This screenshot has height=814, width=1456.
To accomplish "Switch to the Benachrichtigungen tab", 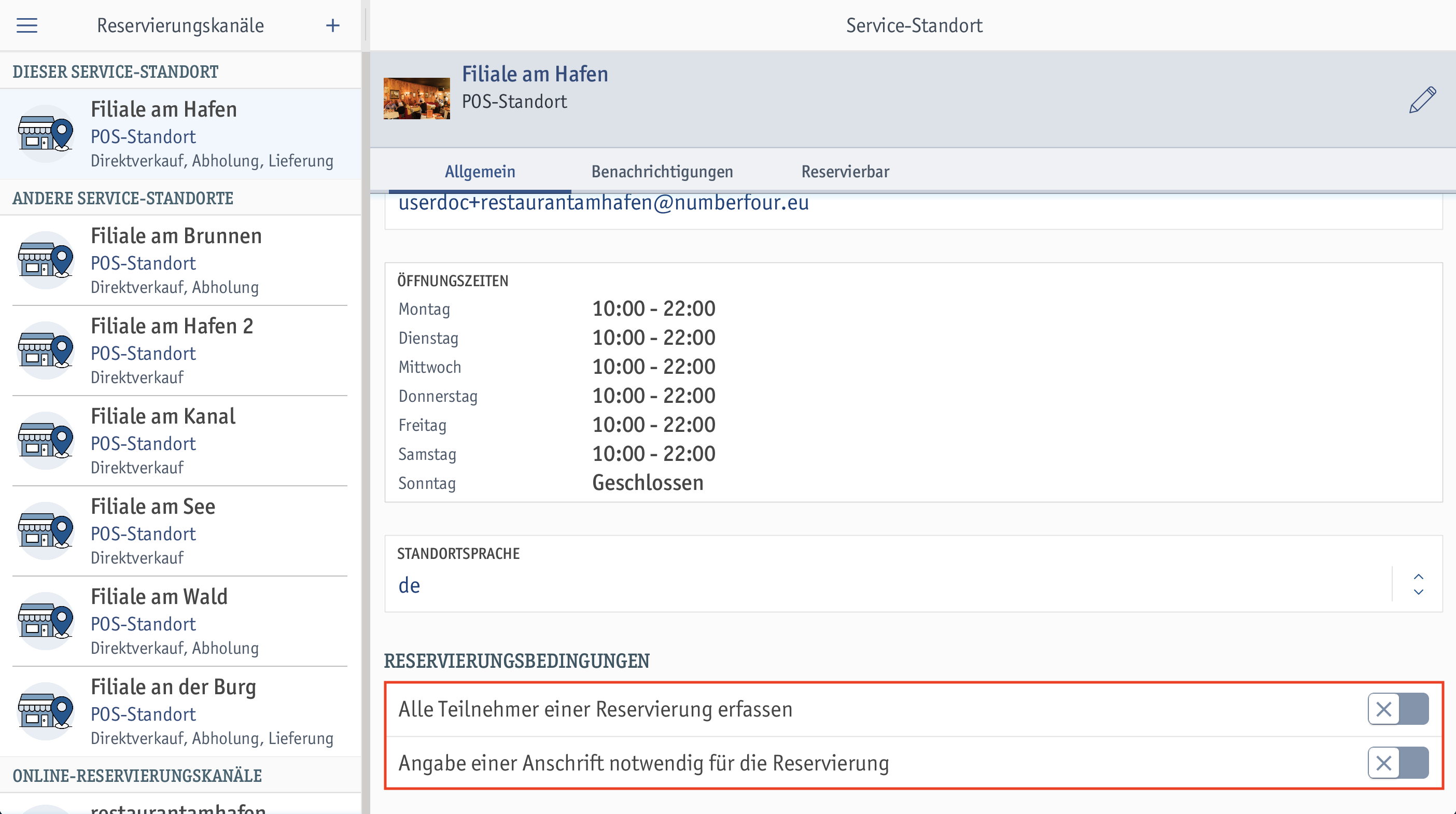I will tap(662, 171).
